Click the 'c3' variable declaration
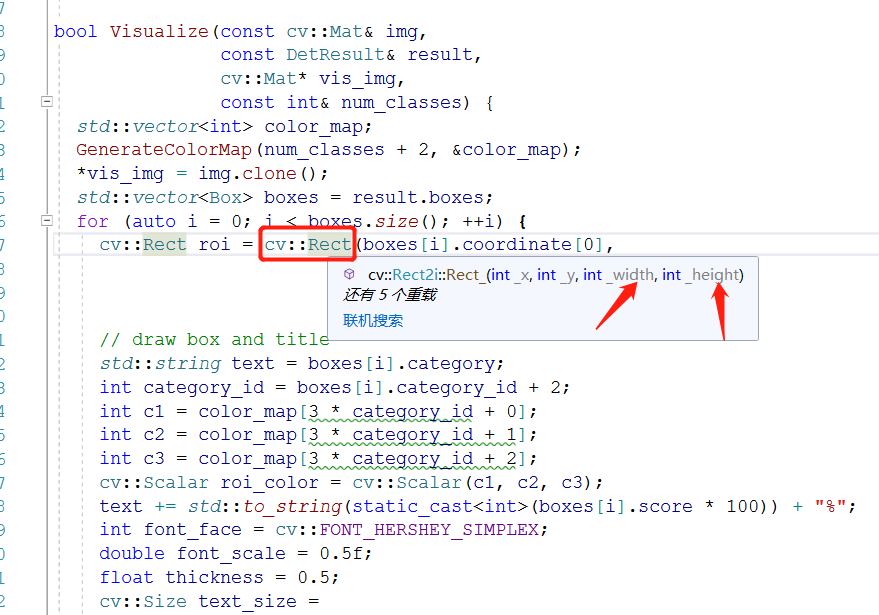 [154, 459]
